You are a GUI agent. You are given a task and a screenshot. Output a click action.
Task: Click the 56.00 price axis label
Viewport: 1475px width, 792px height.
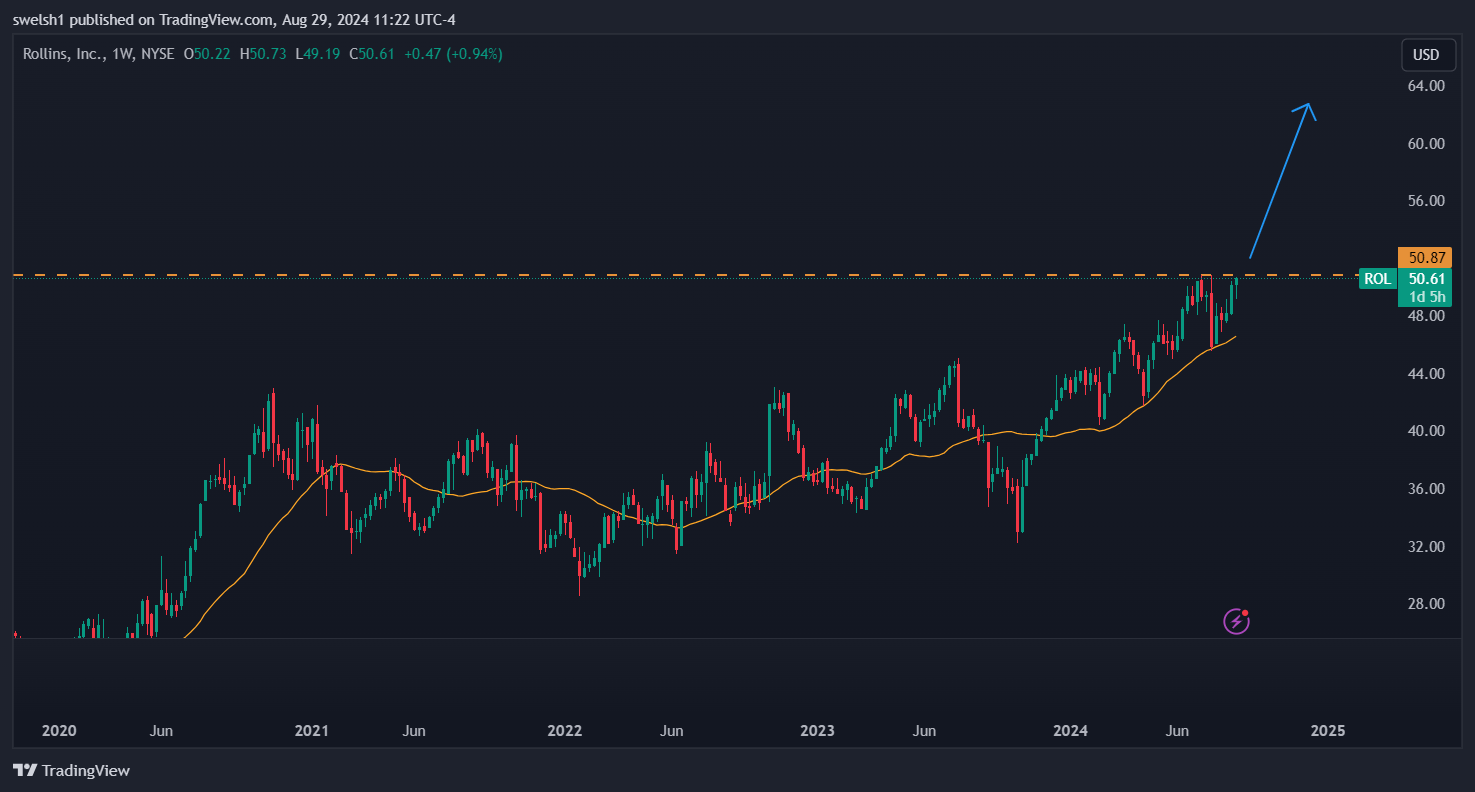tap(1425, 200)
